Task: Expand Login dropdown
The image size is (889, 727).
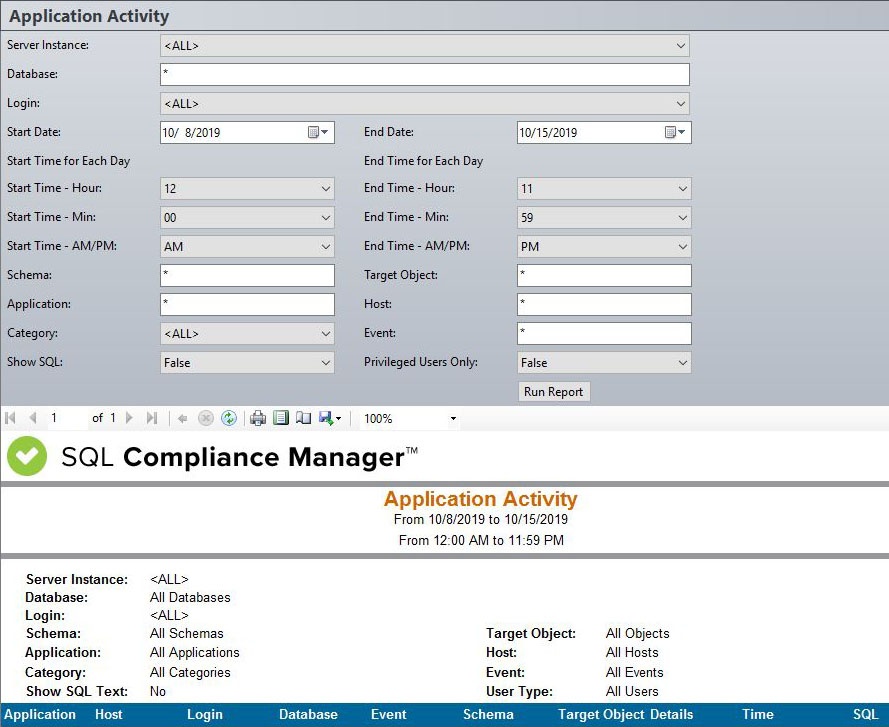Action: click(x=680, y=104)
